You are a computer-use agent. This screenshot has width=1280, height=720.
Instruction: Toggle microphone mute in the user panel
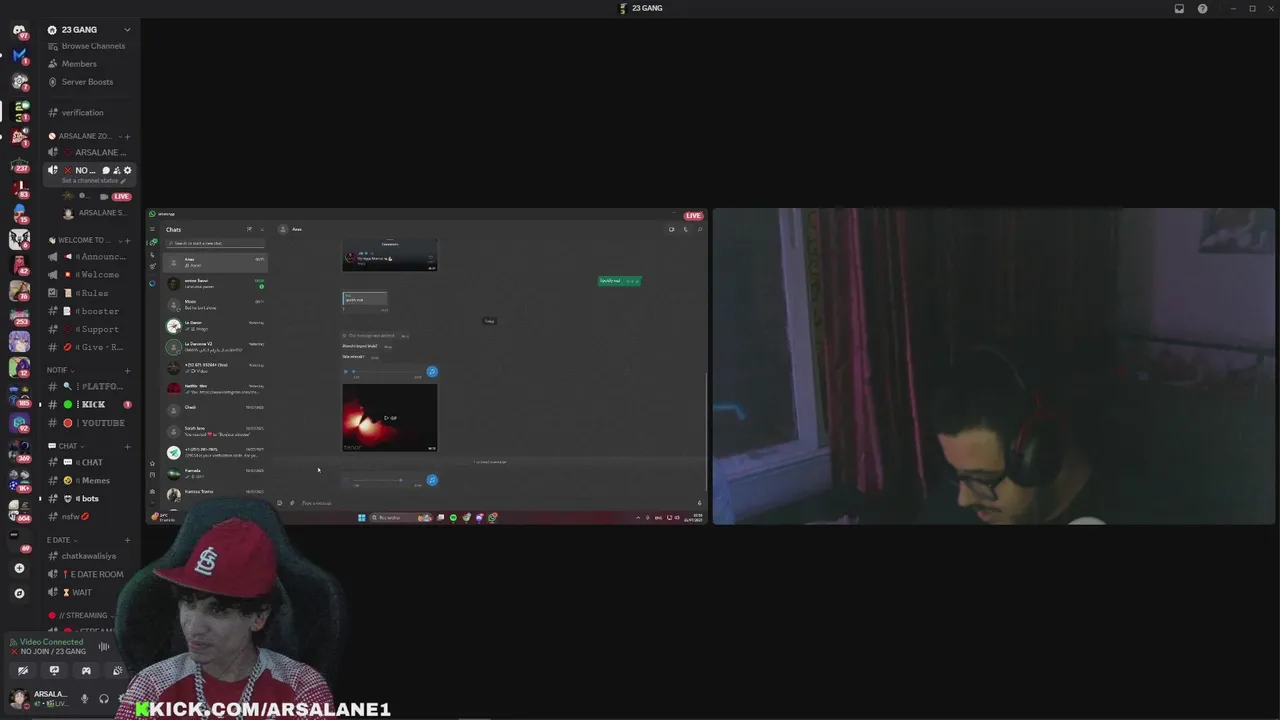(84, 699)
